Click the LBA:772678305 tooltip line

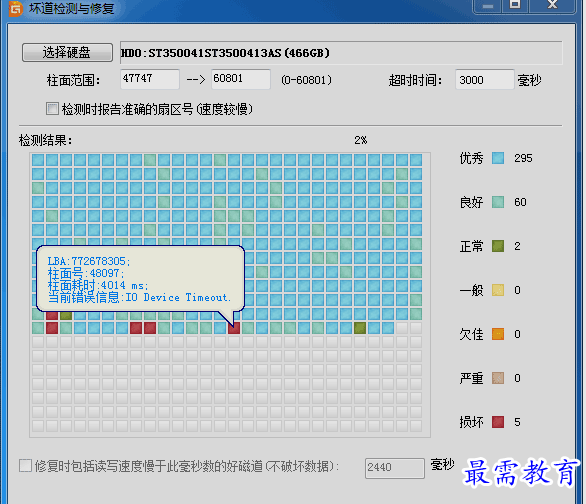[89, 261]
